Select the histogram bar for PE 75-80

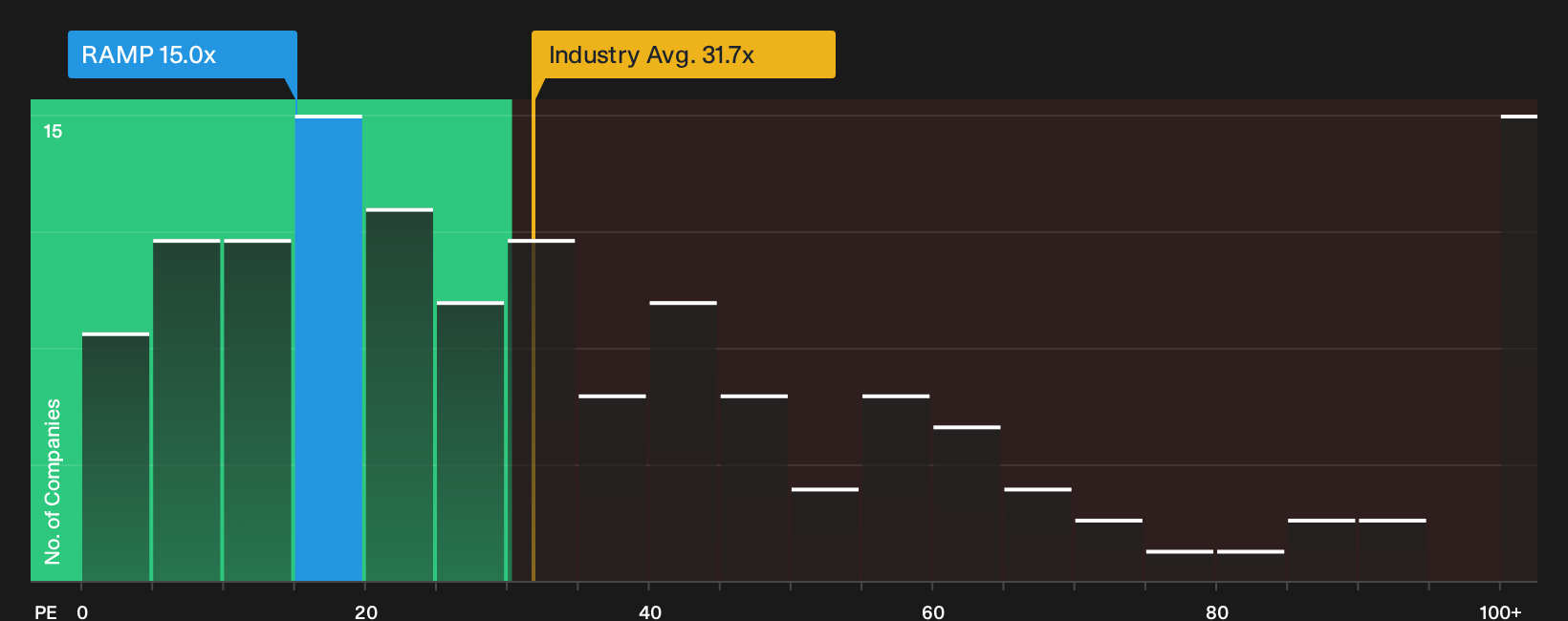[x=1180, y=566]
